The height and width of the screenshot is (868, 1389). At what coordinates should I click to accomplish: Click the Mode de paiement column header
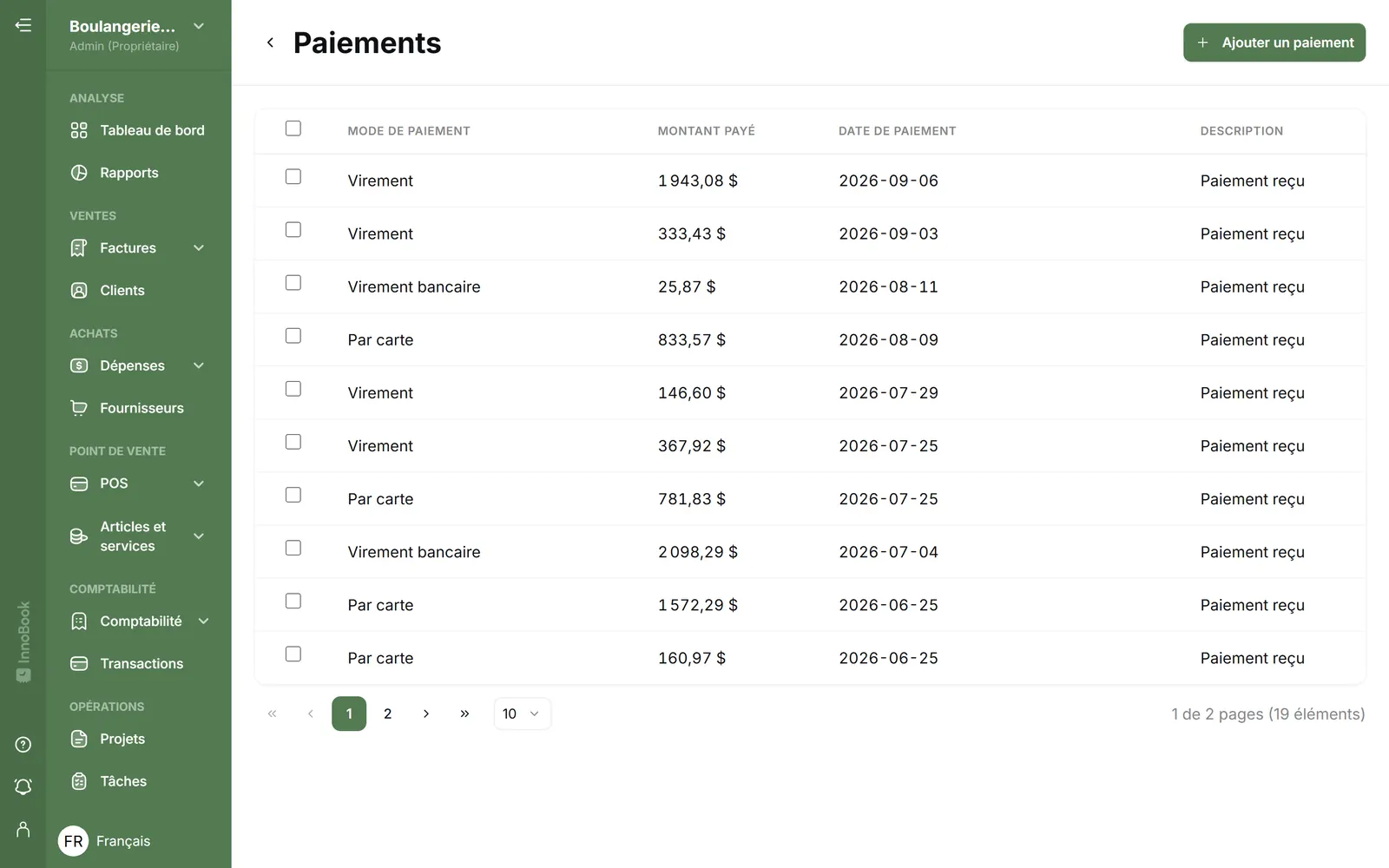click(x=409, y=131)
